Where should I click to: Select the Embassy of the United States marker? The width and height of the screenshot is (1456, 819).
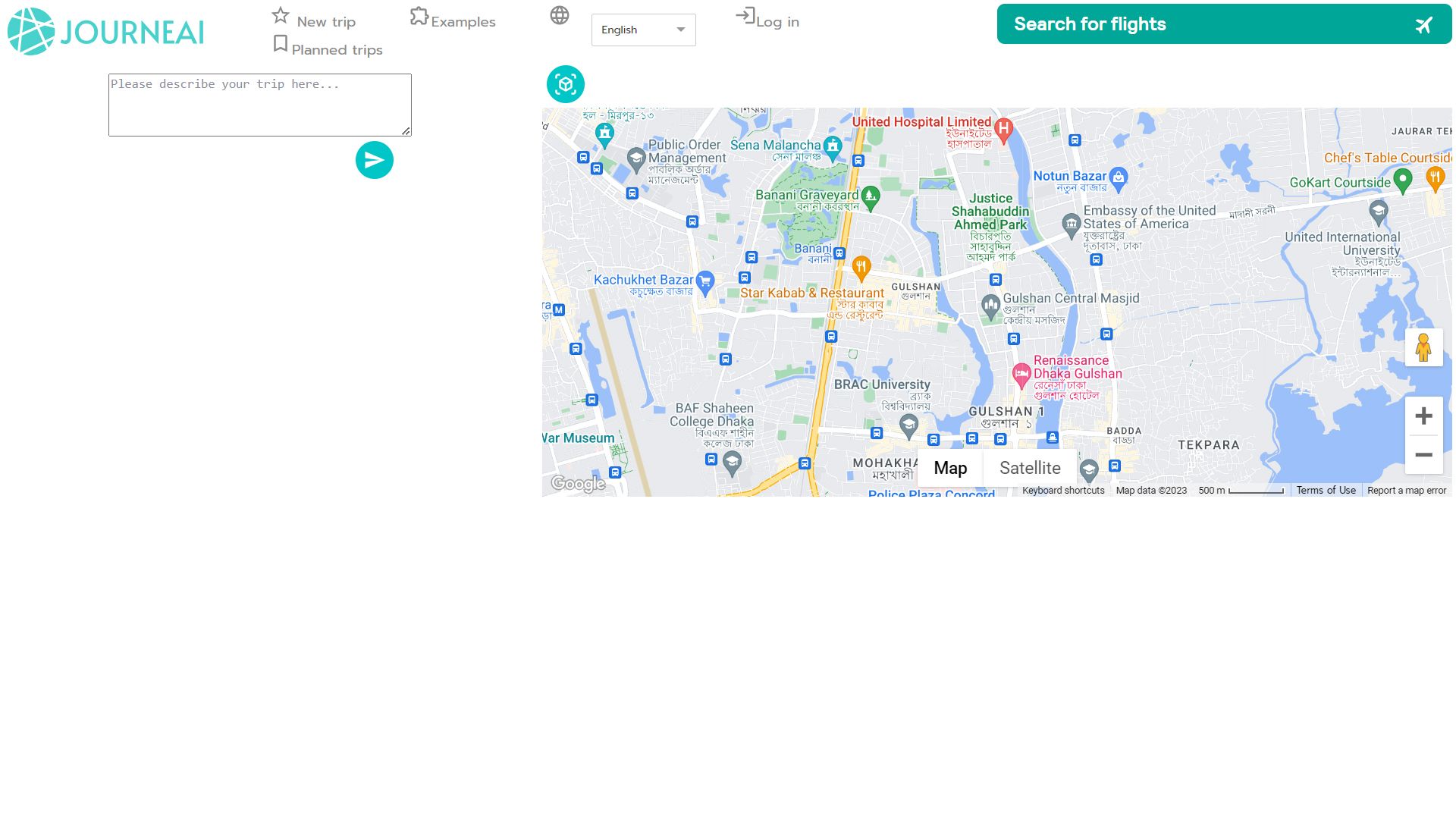click(x=1071, y=225)
